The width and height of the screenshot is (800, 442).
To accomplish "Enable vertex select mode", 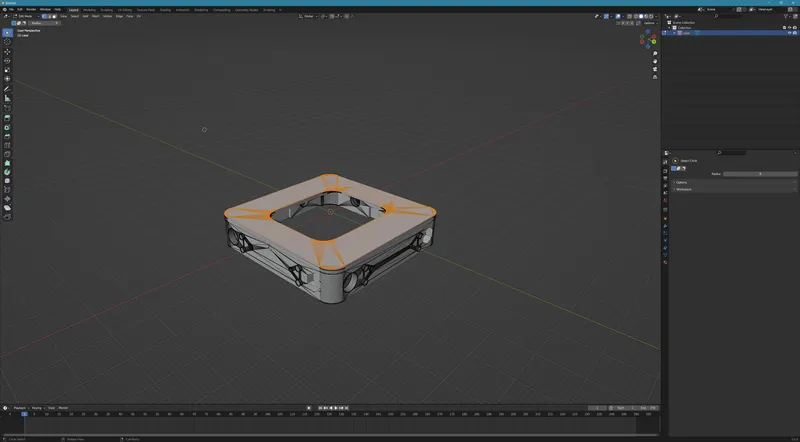I will tap(44, 16).
